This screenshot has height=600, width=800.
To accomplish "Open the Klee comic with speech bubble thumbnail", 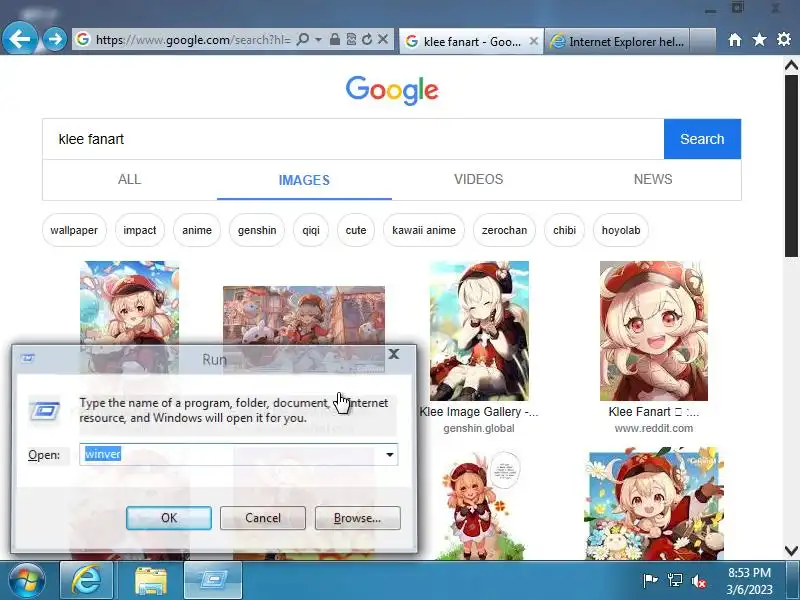I will coord(479,504).
